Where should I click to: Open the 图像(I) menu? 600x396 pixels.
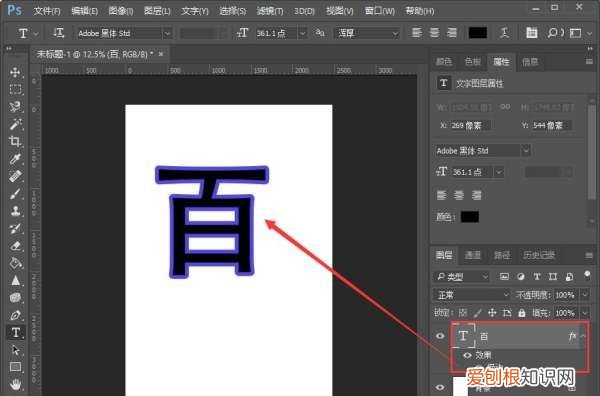121,11
